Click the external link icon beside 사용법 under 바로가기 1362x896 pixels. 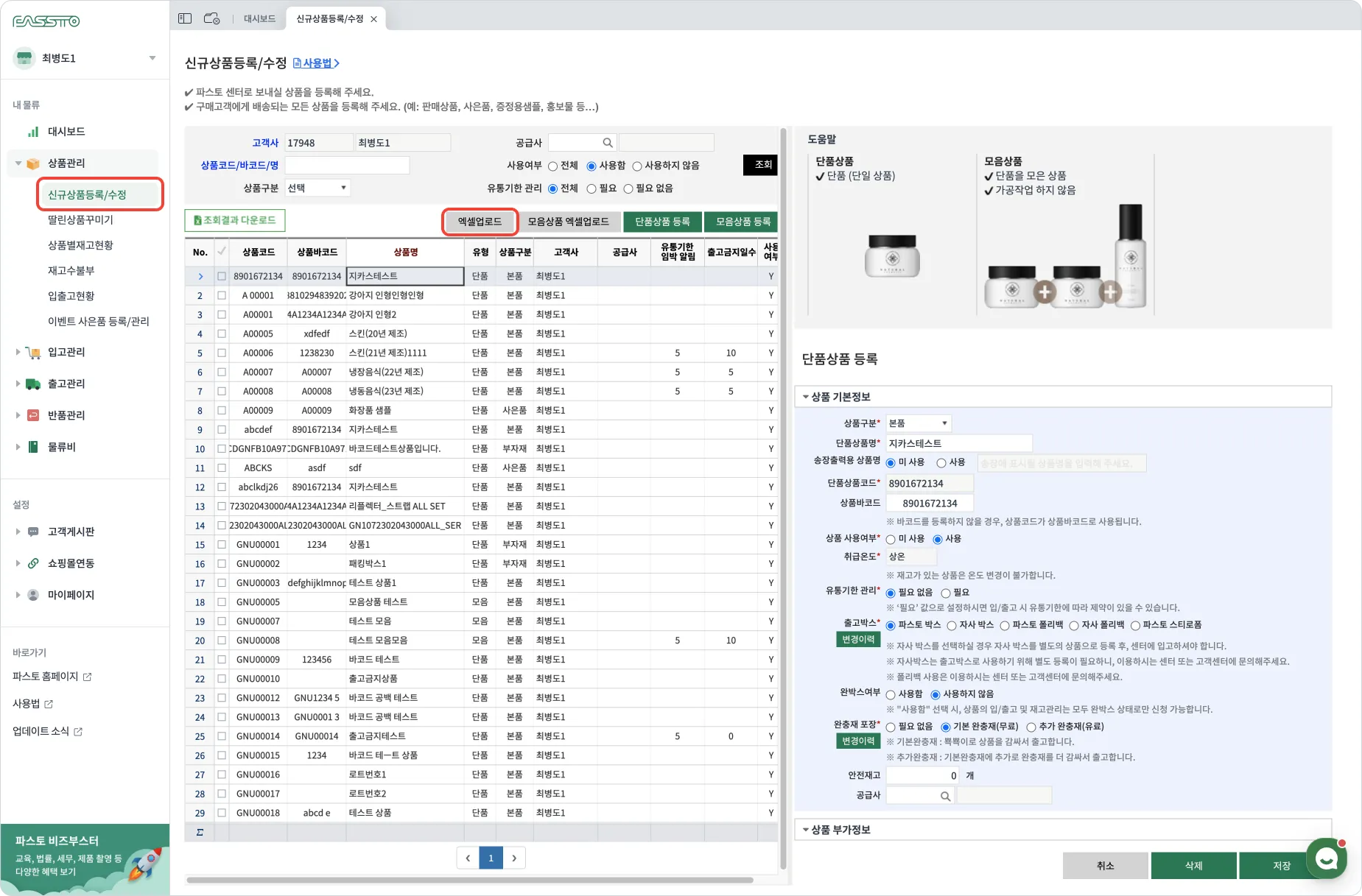coord(49,705)
